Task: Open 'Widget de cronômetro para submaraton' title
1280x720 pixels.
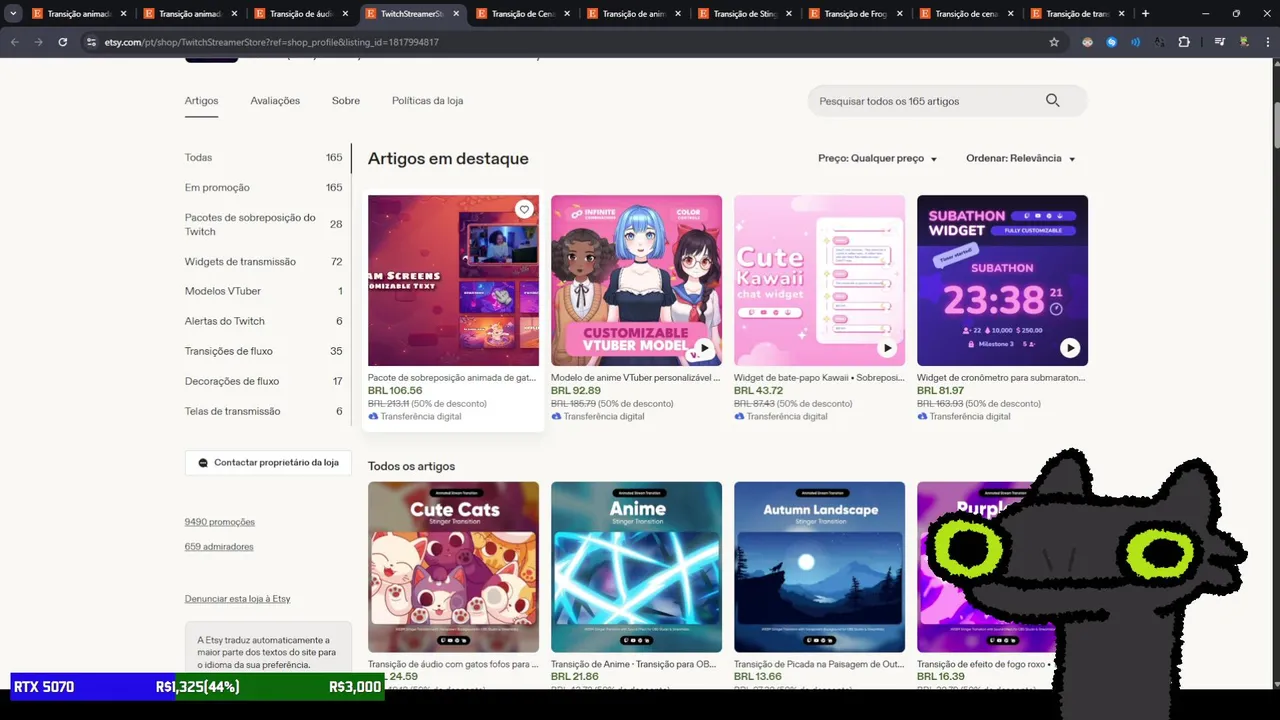Action: [1001, 378]
